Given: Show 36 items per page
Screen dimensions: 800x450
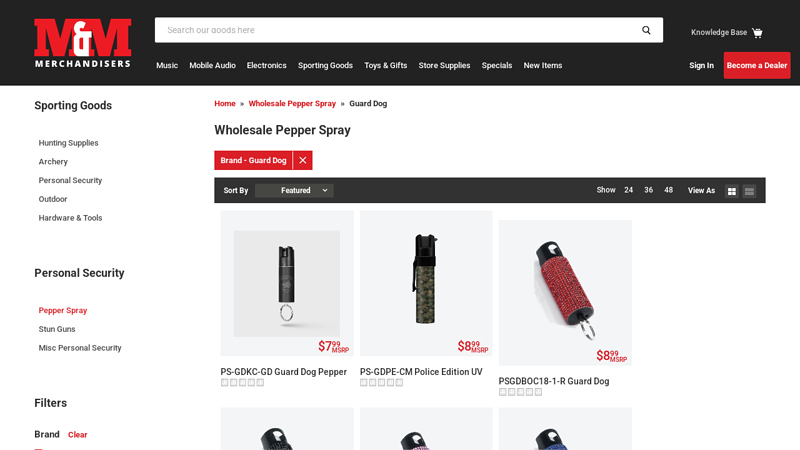Looking at the screenshot, I should 648,190.
